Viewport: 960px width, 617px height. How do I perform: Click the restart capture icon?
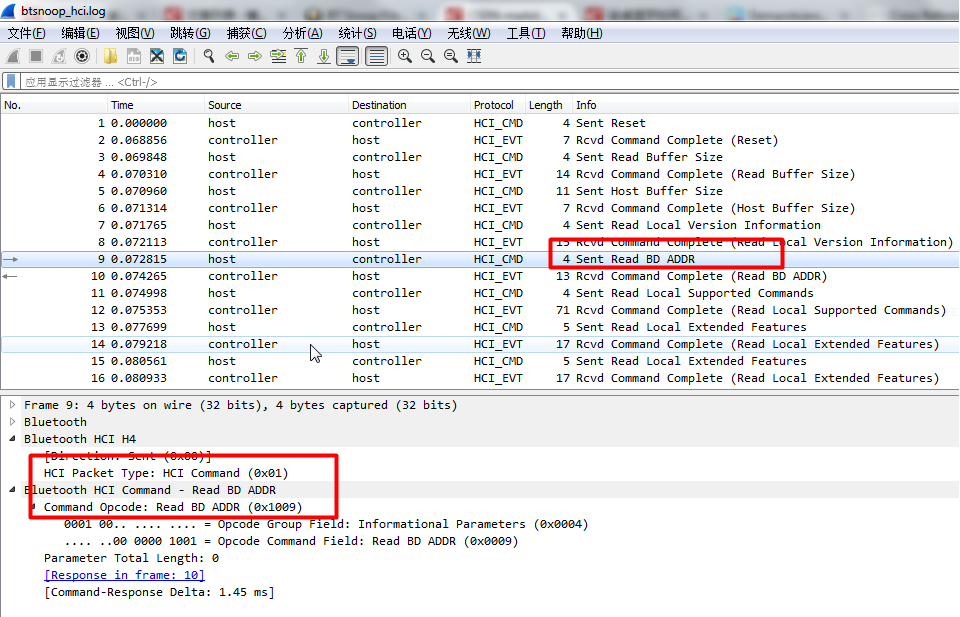(x=59, y=56)
